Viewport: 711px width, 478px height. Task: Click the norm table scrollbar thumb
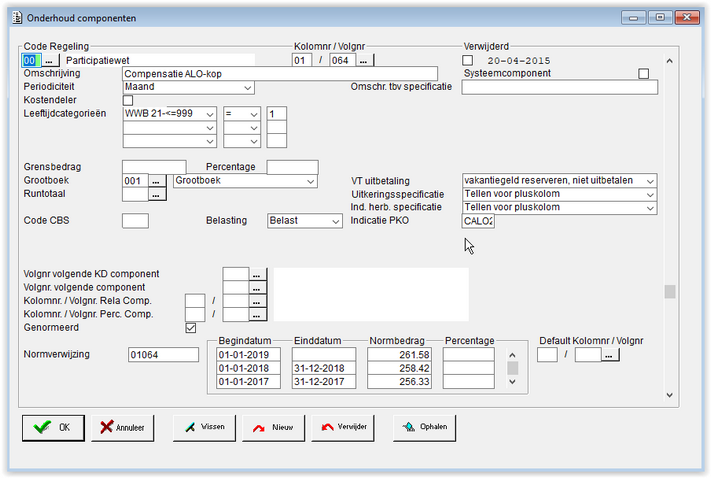coord(512,368)
